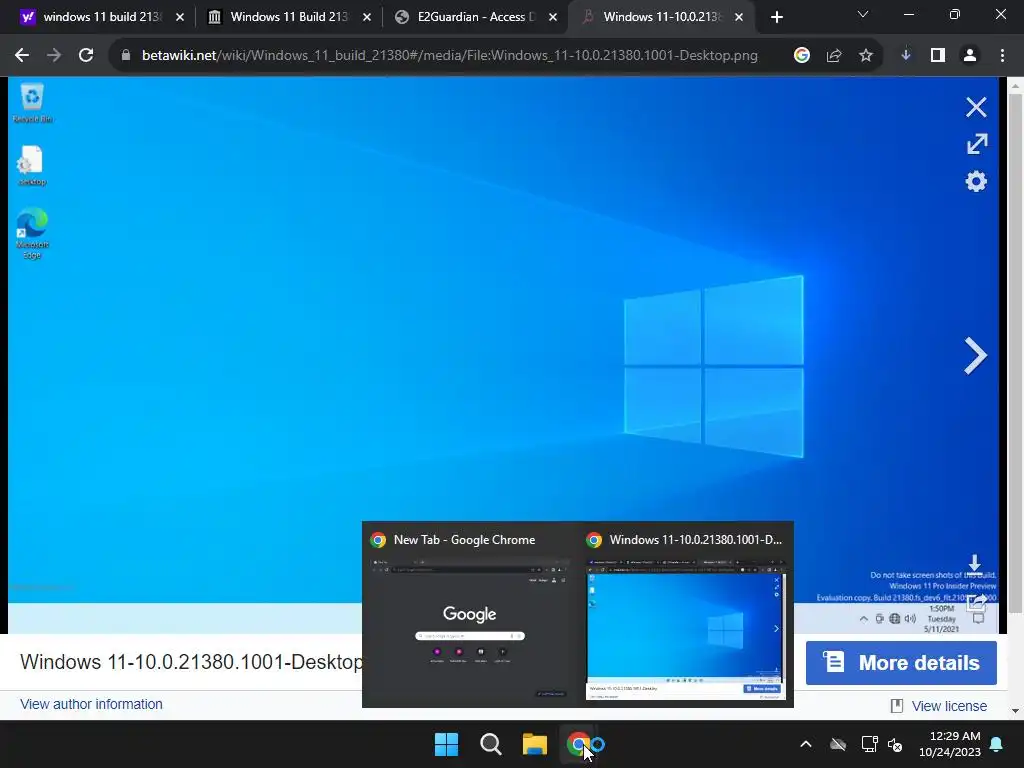Click the OneDrive cloud tray icon
The image size is (1024, 768).
[x=838, y=744]
